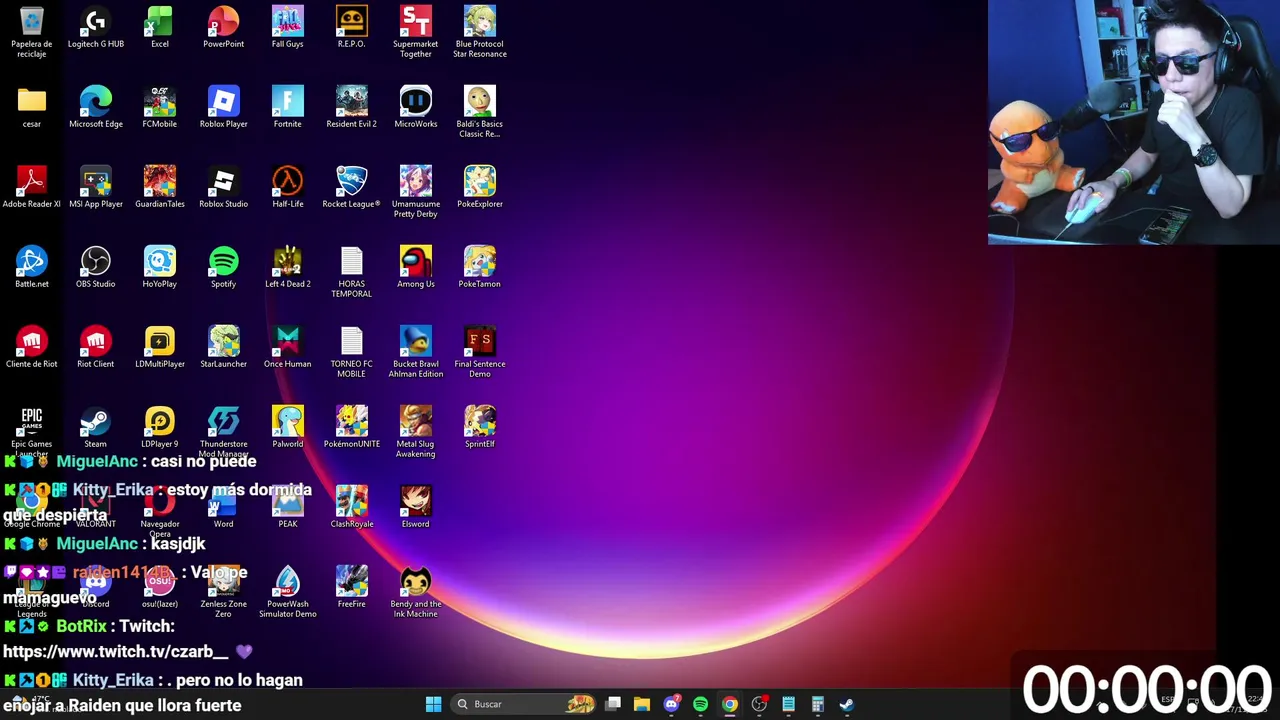1280x720 pixels.
Task: Select the Metal Slug Awakening shortcut
Action: (415, 432)
